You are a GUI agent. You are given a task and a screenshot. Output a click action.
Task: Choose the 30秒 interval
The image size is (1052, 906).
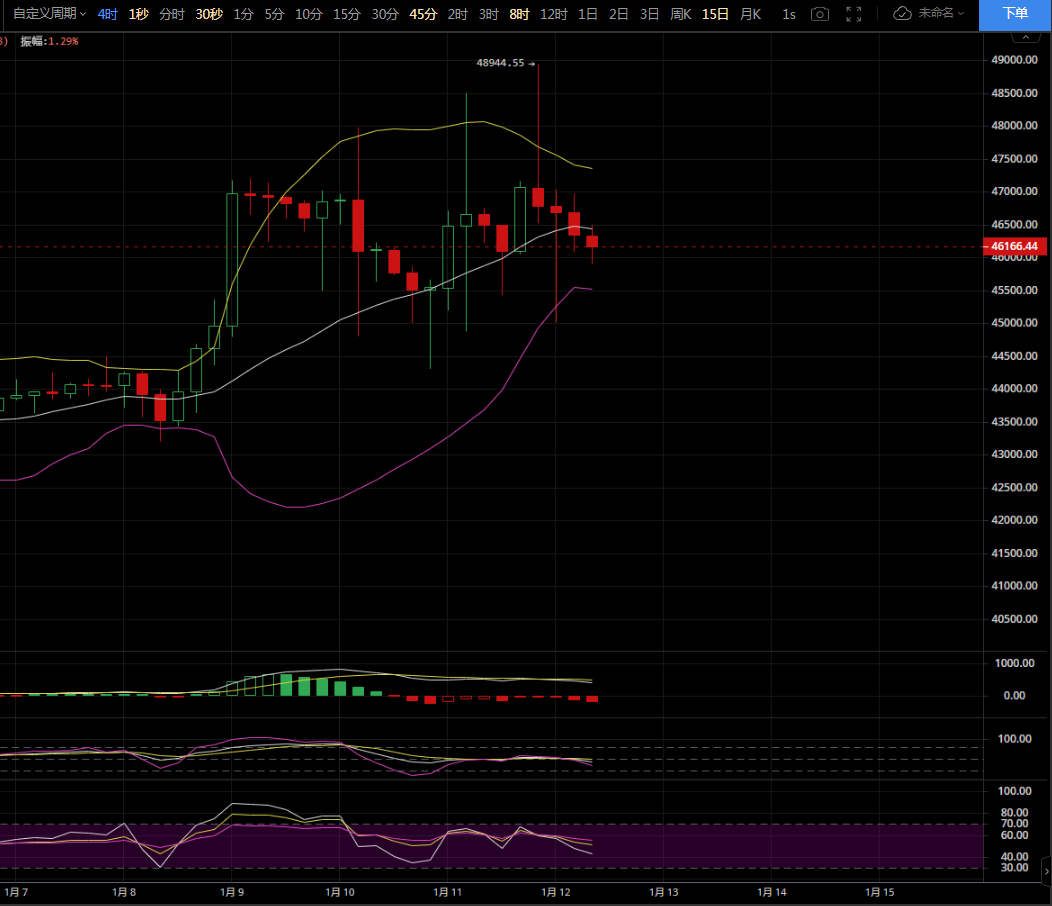[x=209, y=14]
